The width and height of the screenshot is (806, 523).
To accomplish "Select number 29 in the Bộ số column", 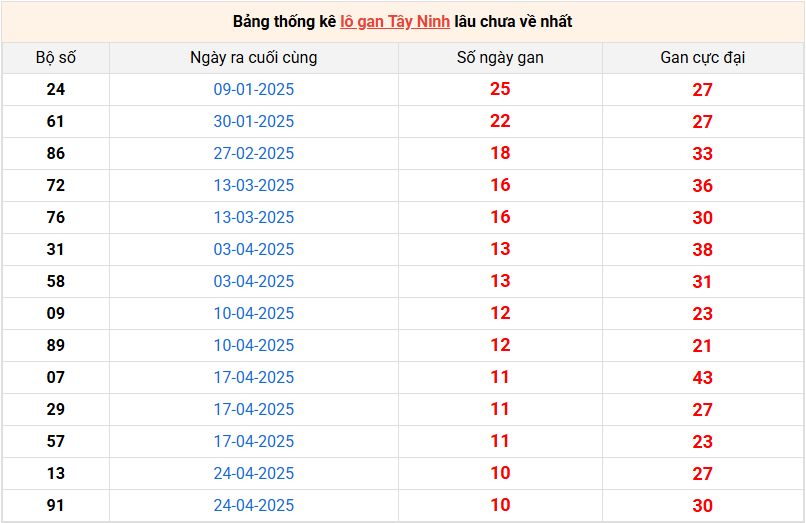I will [56, 409].
